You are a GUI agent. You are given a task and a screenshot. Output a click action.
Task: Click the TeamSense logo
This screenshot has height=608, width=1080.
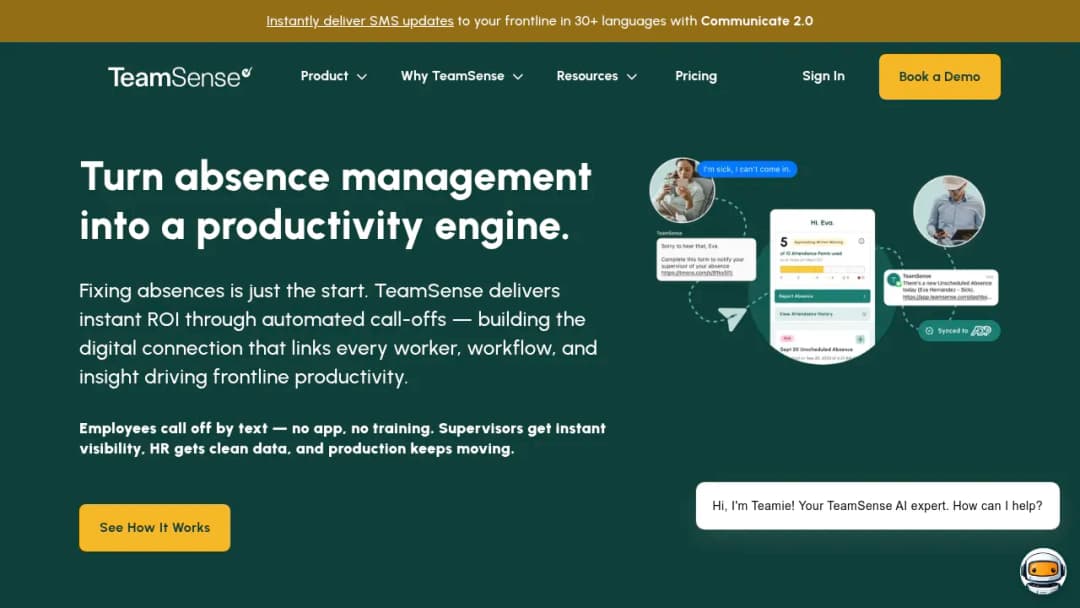tap(180, 76)
